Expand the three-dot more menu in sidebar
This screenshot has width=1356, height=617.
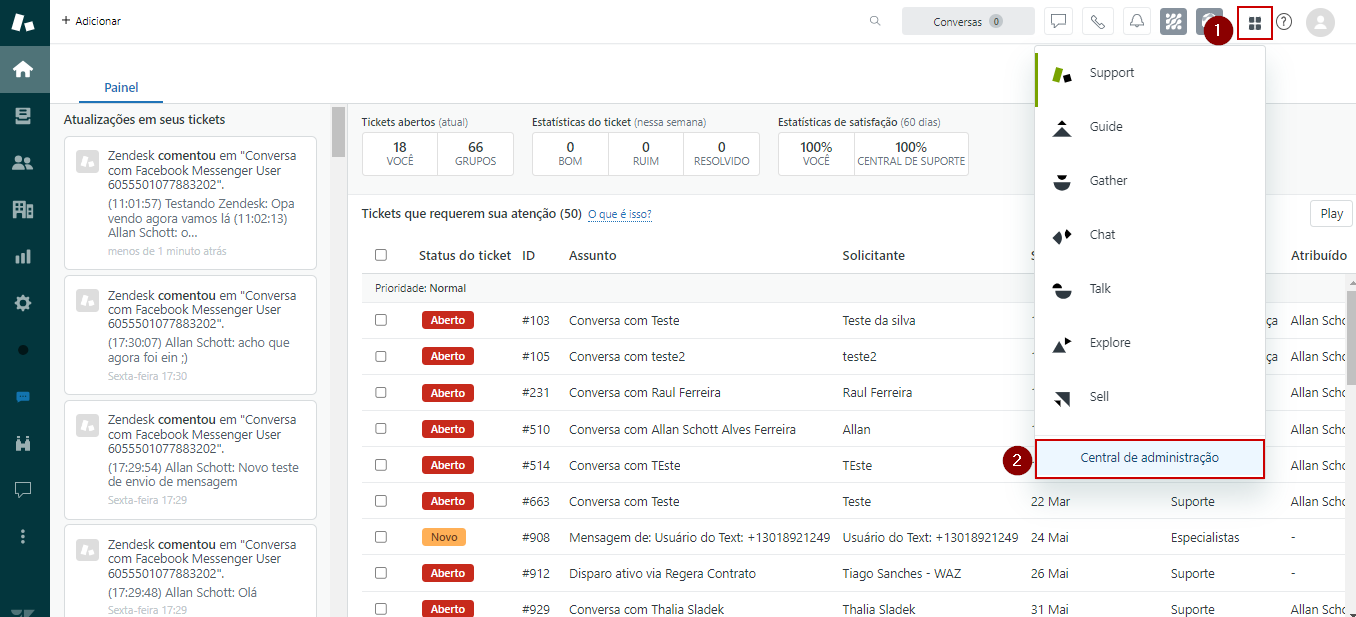[x=23, y=536]
